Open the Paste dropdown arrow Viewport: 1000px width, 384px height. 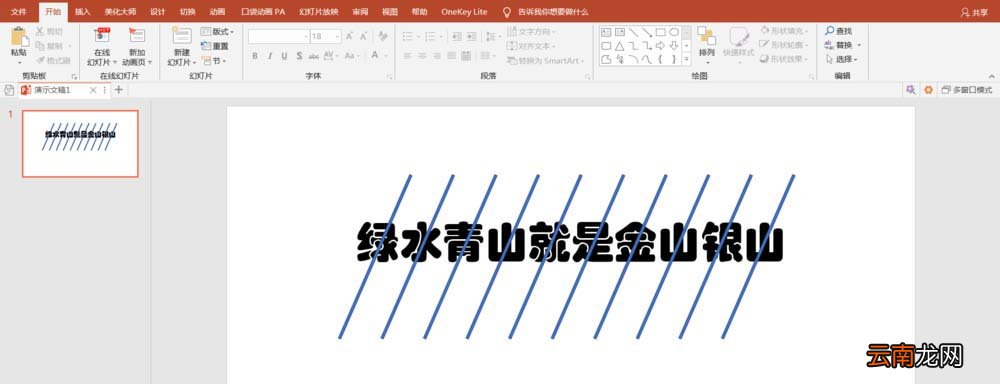tap(19, 62)
